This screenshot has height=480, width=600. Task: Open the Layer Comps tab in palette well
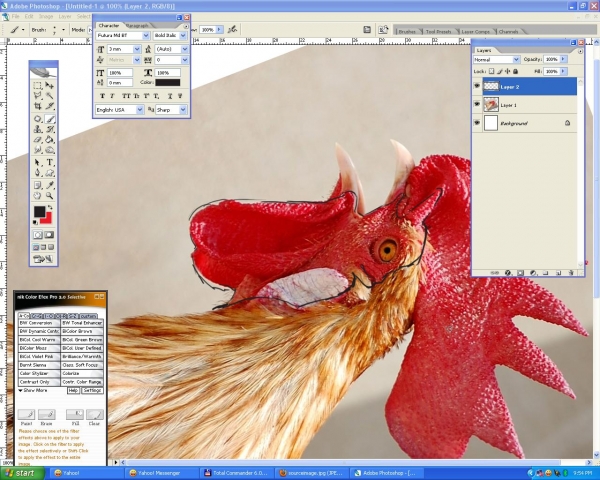pyautogui.click(x=475, y=31)
